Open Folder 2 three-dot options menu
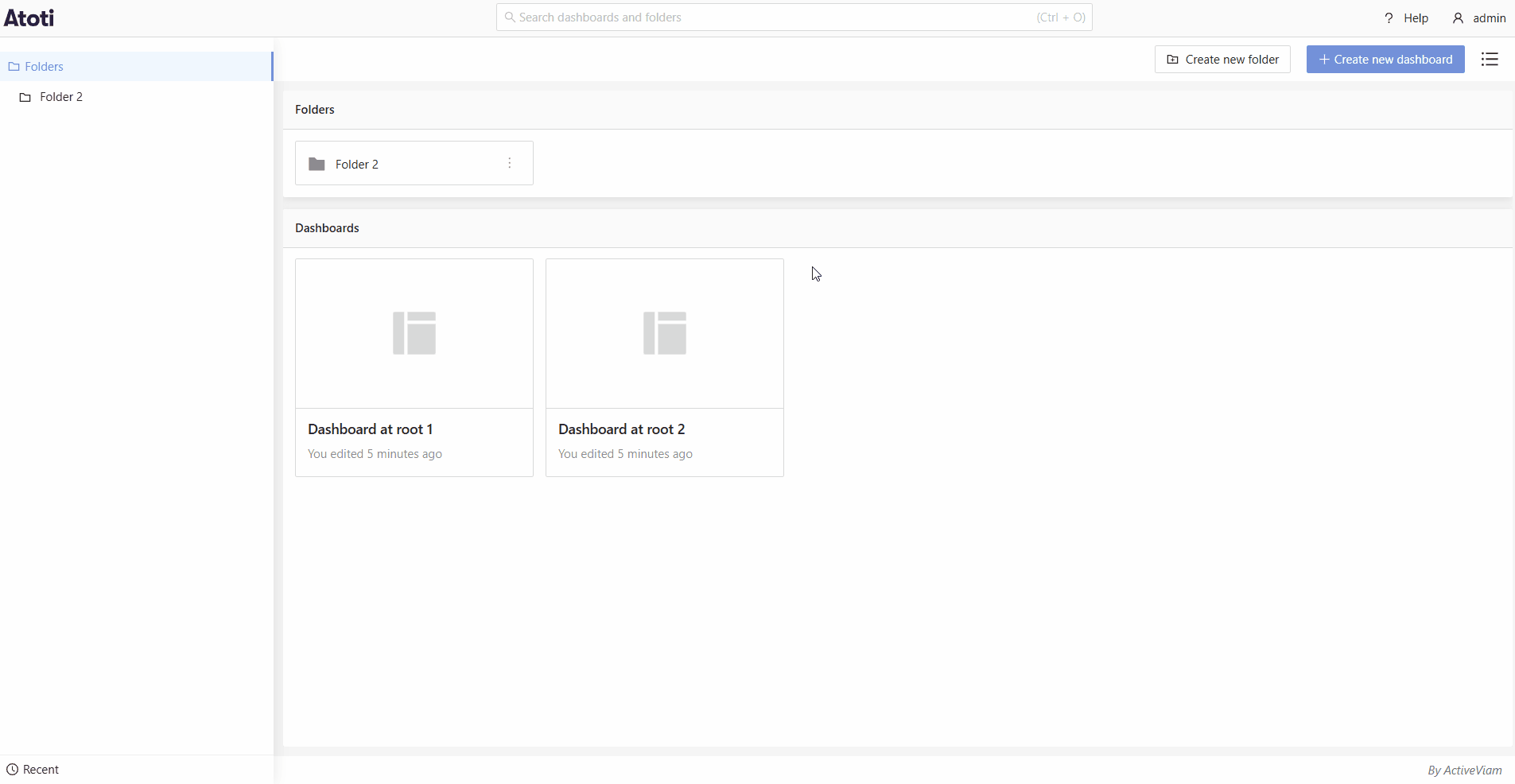 (510, 163)
